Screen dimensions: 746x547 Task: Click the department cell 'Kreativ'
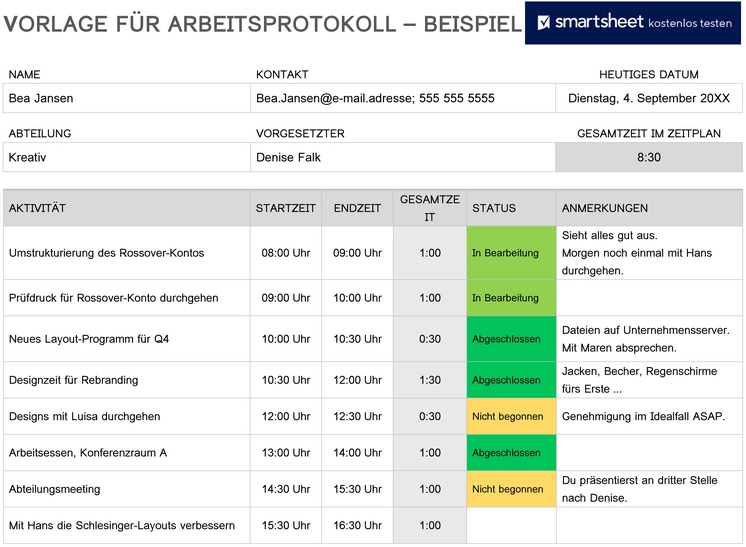pyautogui.click(x=127, y=157)
